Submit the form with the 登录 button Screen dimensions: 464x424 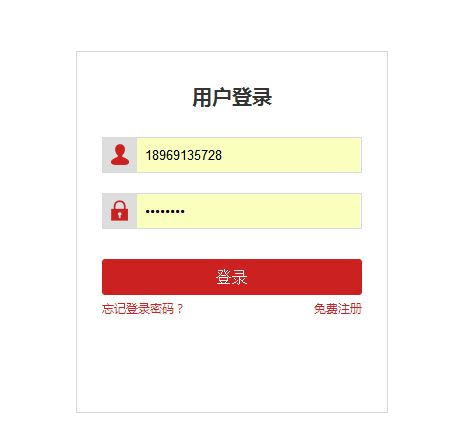tap(232, 277)
